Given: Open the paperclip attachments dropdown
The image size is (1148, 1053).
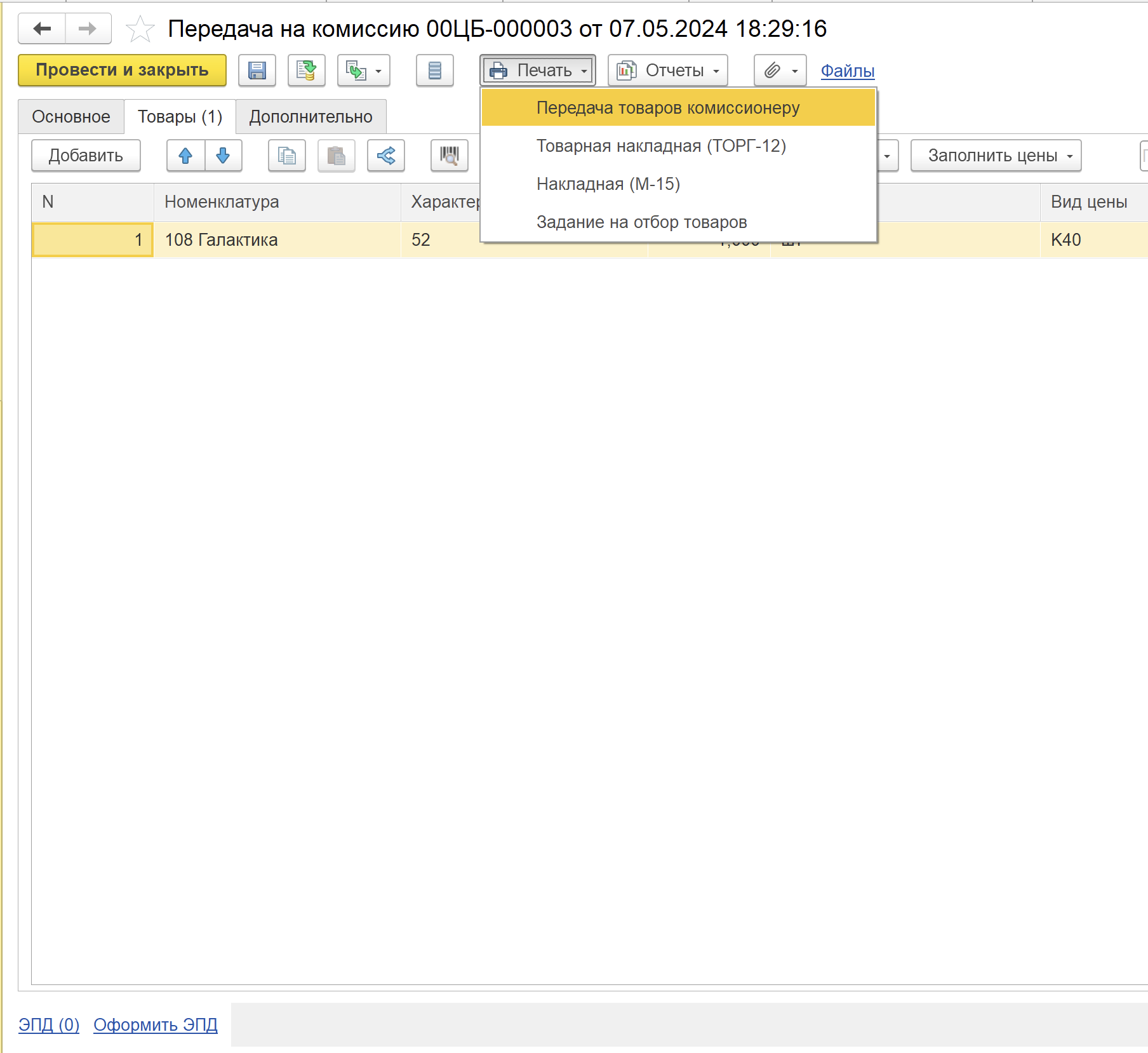Looking at the screenshot, I should [x=780, y=70].
